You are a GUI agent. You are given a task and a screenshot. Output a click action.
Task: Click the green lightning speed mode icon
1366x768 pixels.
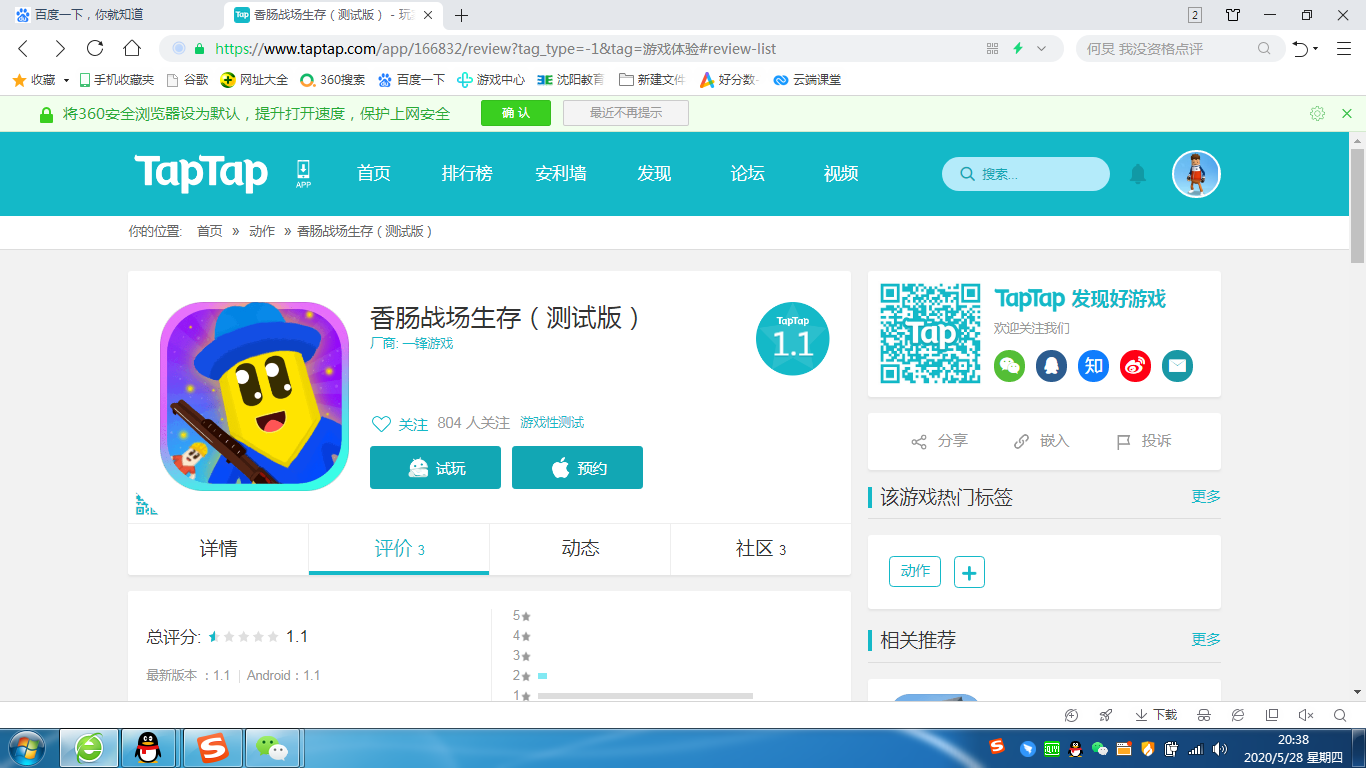pyautogui.click(x=1018, y=48)
